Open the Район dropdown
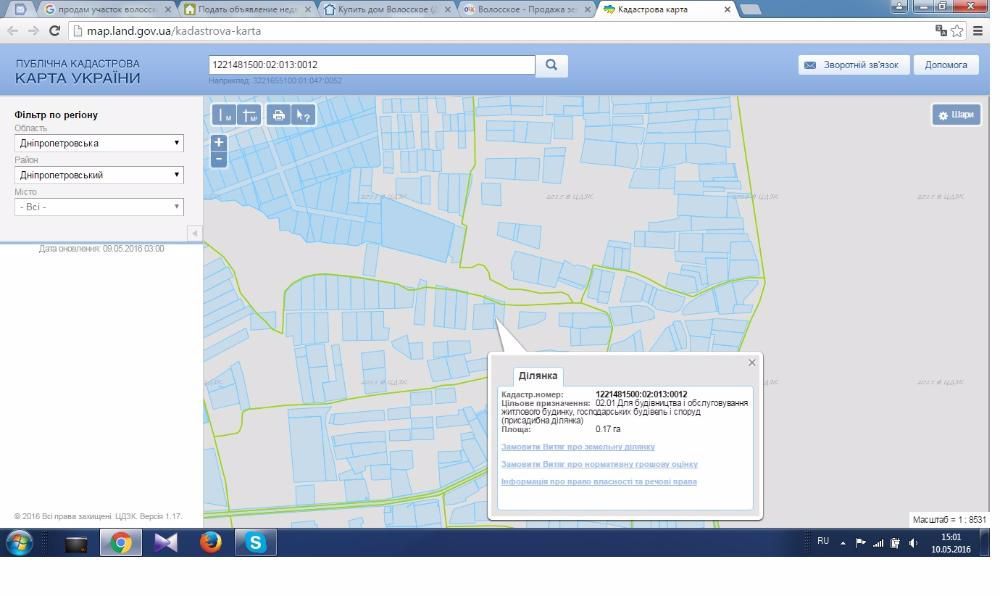Image resolution: width=1000 pixels, height=596 pixels. 99,175
